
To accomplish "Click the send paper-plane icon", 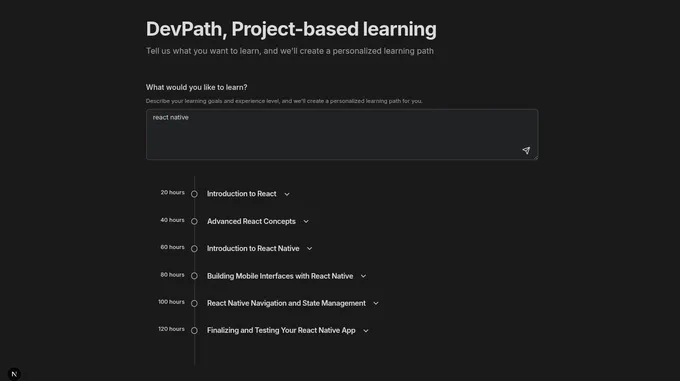I will [x=526, y=150].
